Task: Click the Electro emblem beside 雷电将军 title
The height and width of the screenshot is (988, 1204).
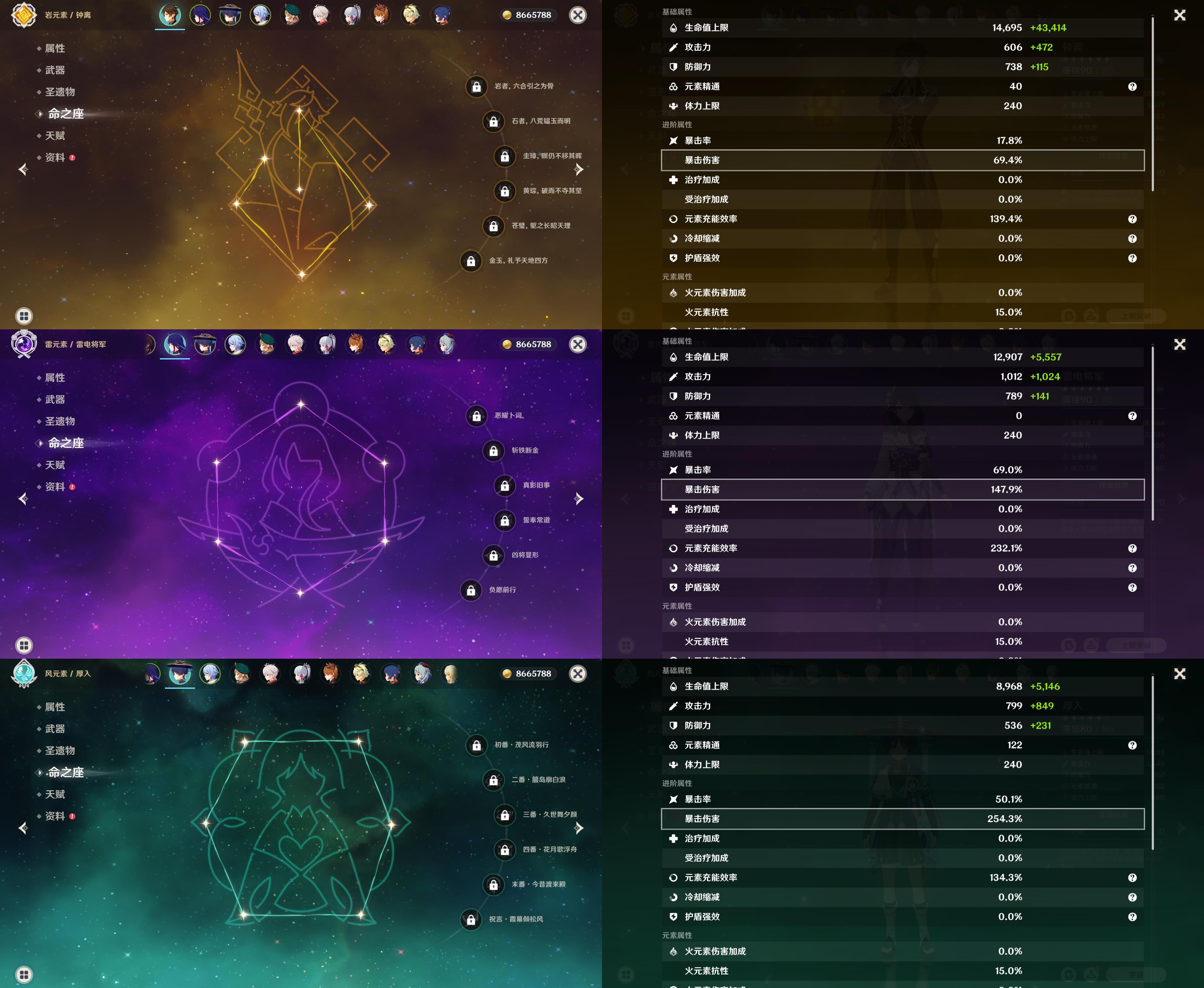Action: point(24,344)
